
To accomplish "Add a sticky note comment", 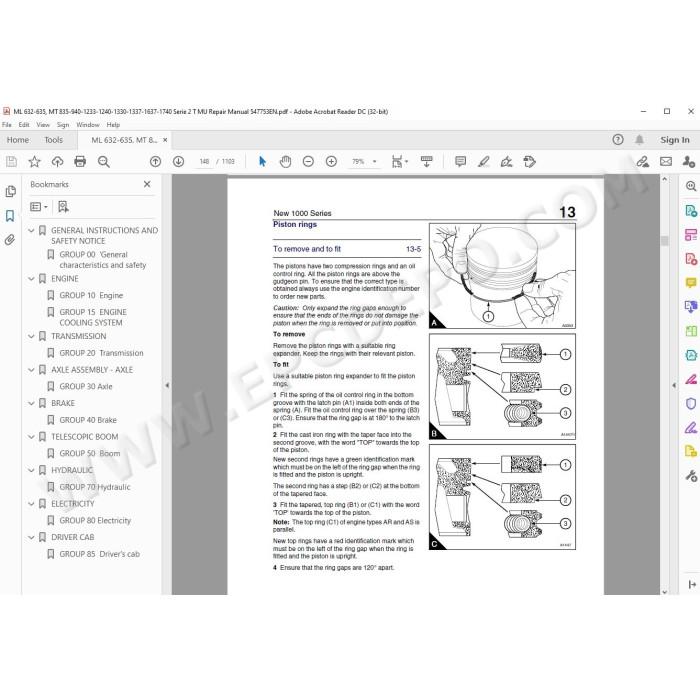I will click(x=460, y=162).
